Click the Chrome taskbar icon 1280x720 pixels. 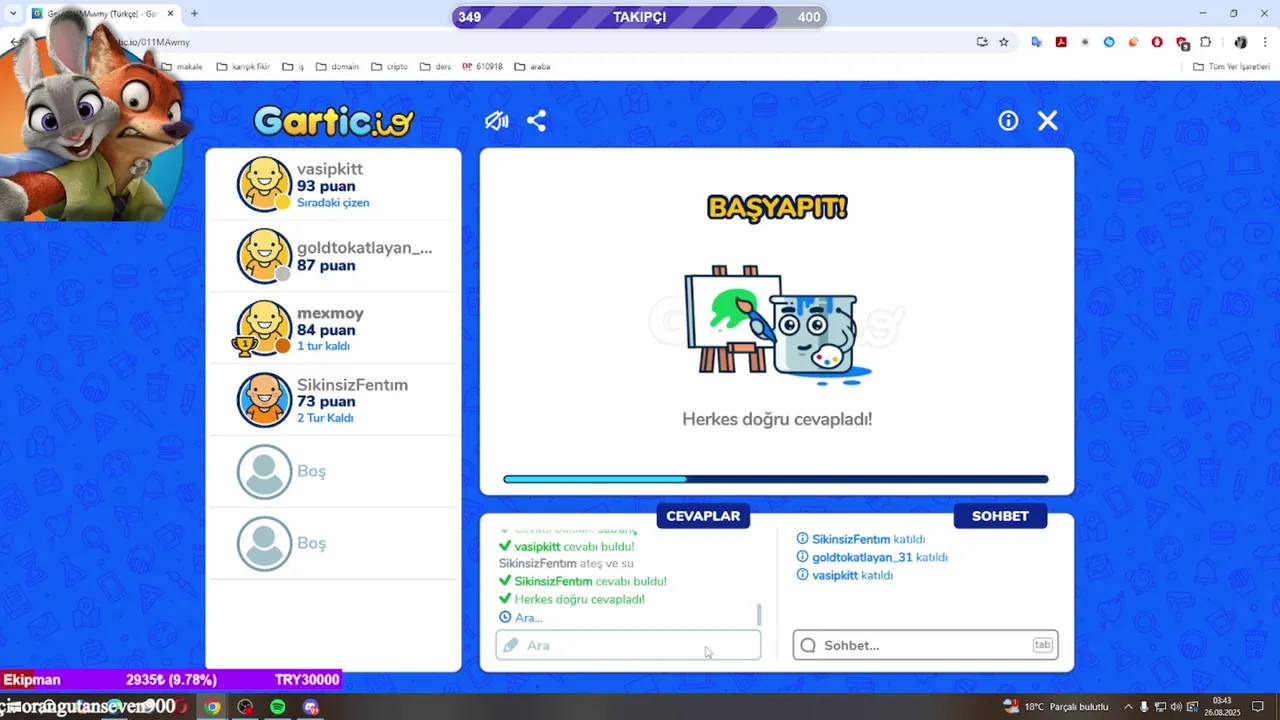point(212,707)
